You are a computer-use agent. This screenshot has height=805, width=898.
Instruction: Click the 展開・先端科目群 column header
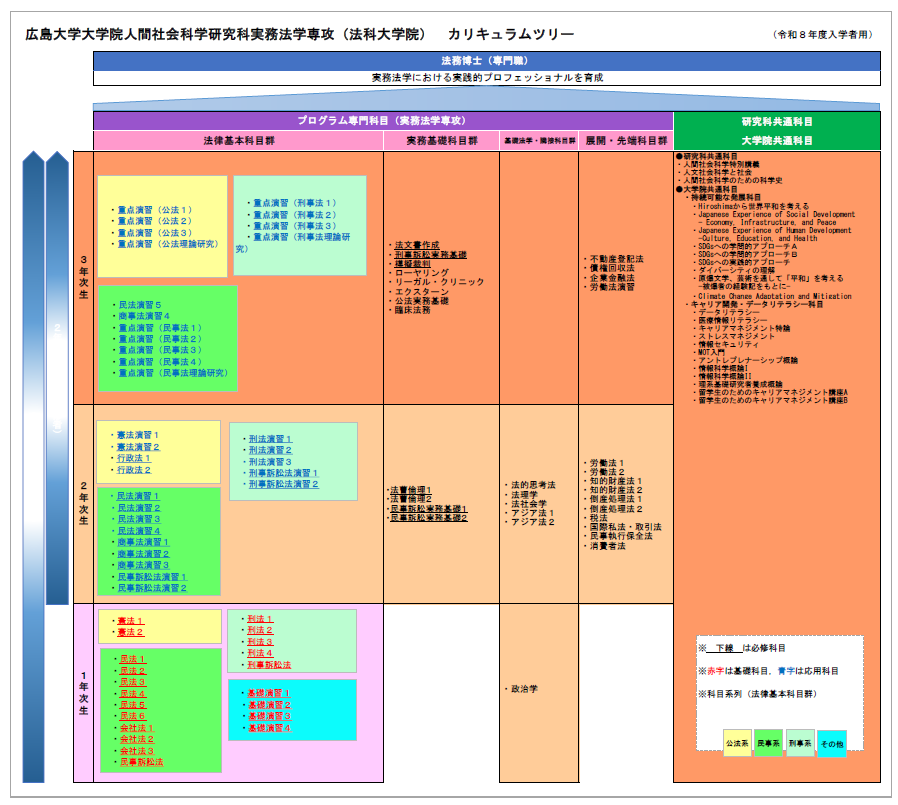(626, 140)
